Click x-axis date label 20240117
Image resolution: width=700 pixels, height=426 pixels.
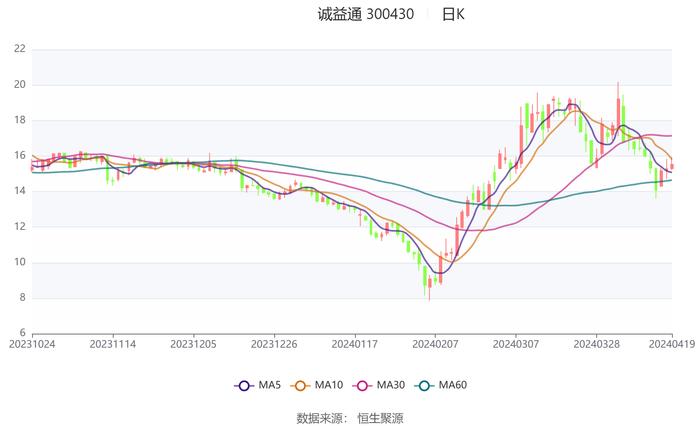click(354, 344)
